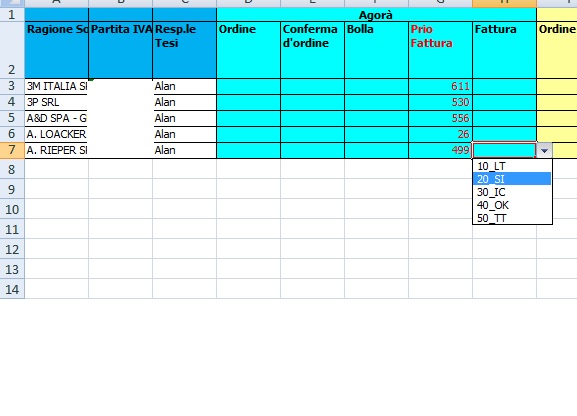Select row 10 via its row header

point(12,209)
